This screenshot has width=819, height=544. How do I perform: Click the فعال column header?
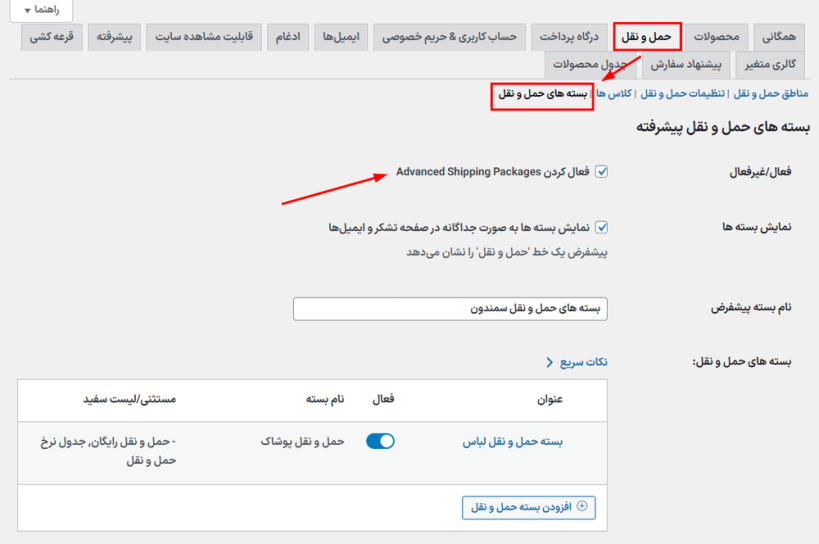(383, 399)
